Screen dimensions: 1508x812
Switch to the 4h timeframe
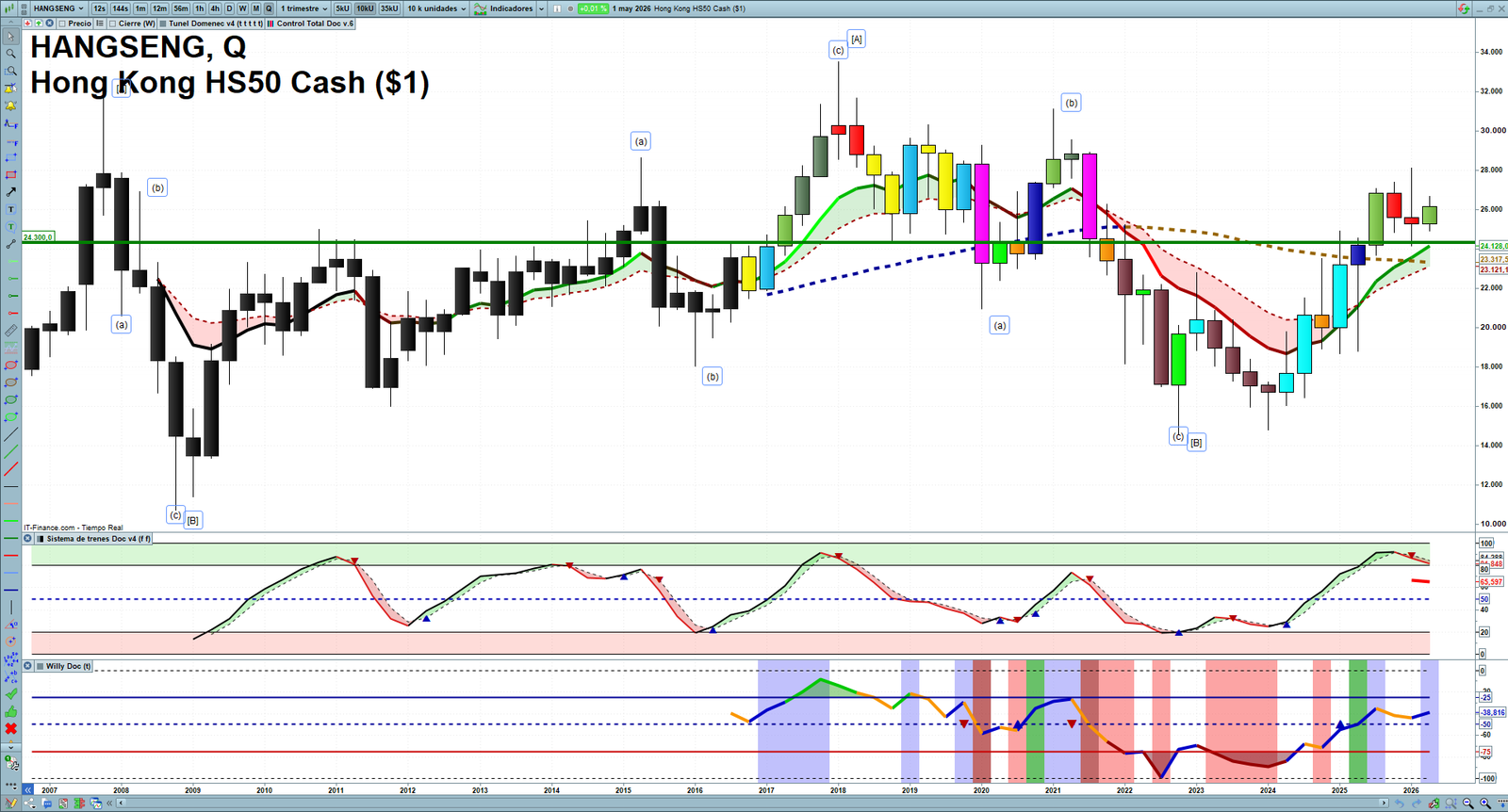click(215, 8)
